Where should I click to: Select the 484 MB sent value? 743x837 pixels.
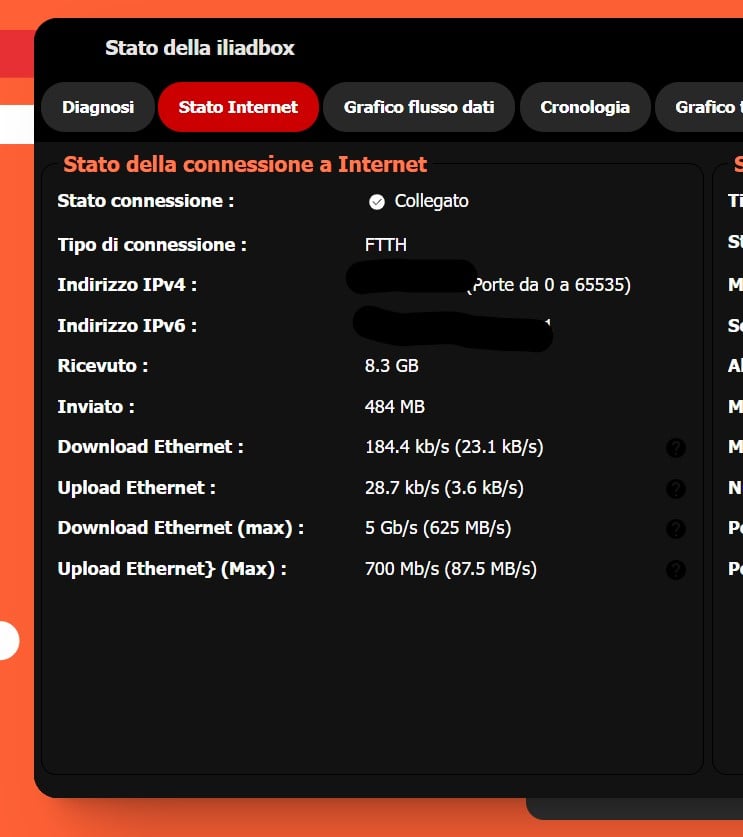pos(394,407)
